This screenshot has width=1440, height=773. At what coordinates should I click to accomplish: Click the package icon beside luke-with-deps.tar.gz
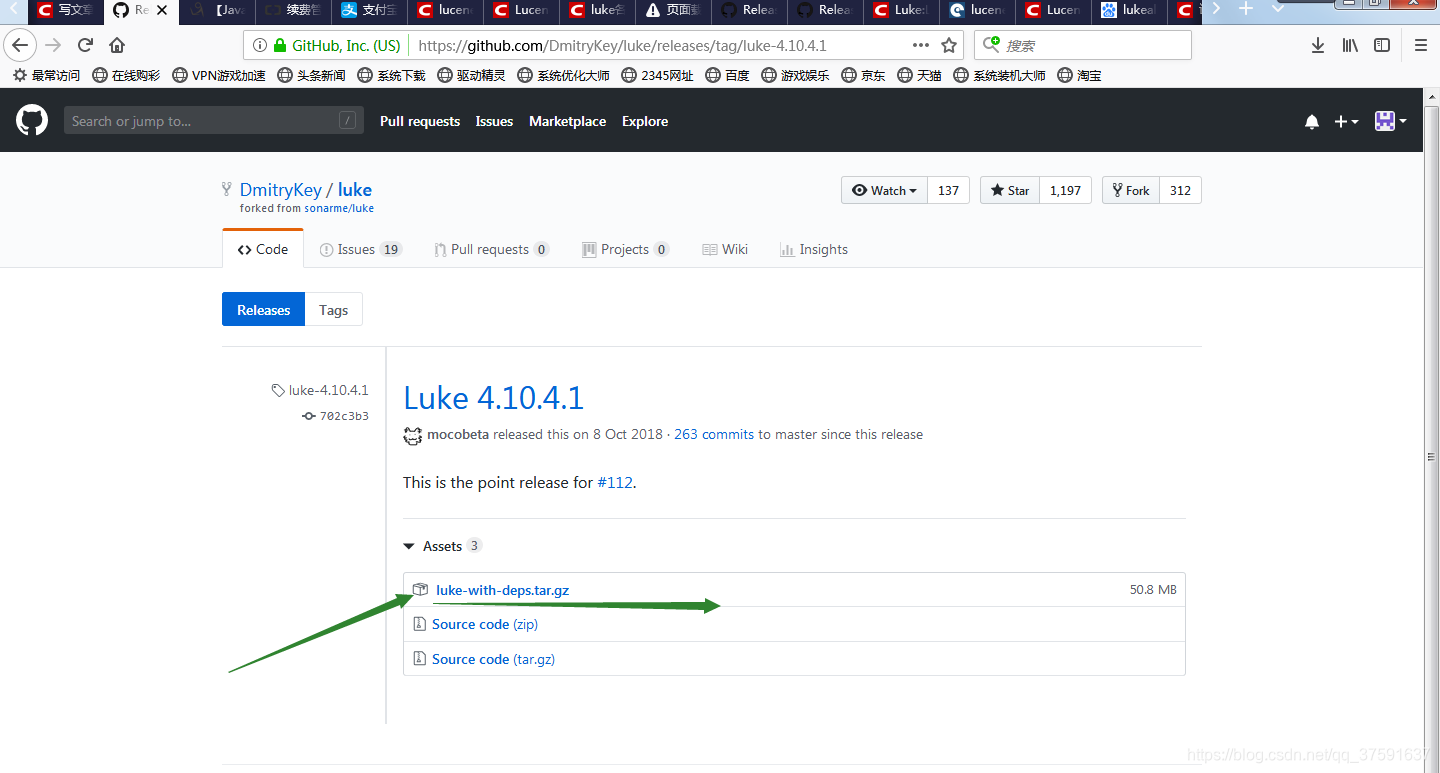(419, 589)
